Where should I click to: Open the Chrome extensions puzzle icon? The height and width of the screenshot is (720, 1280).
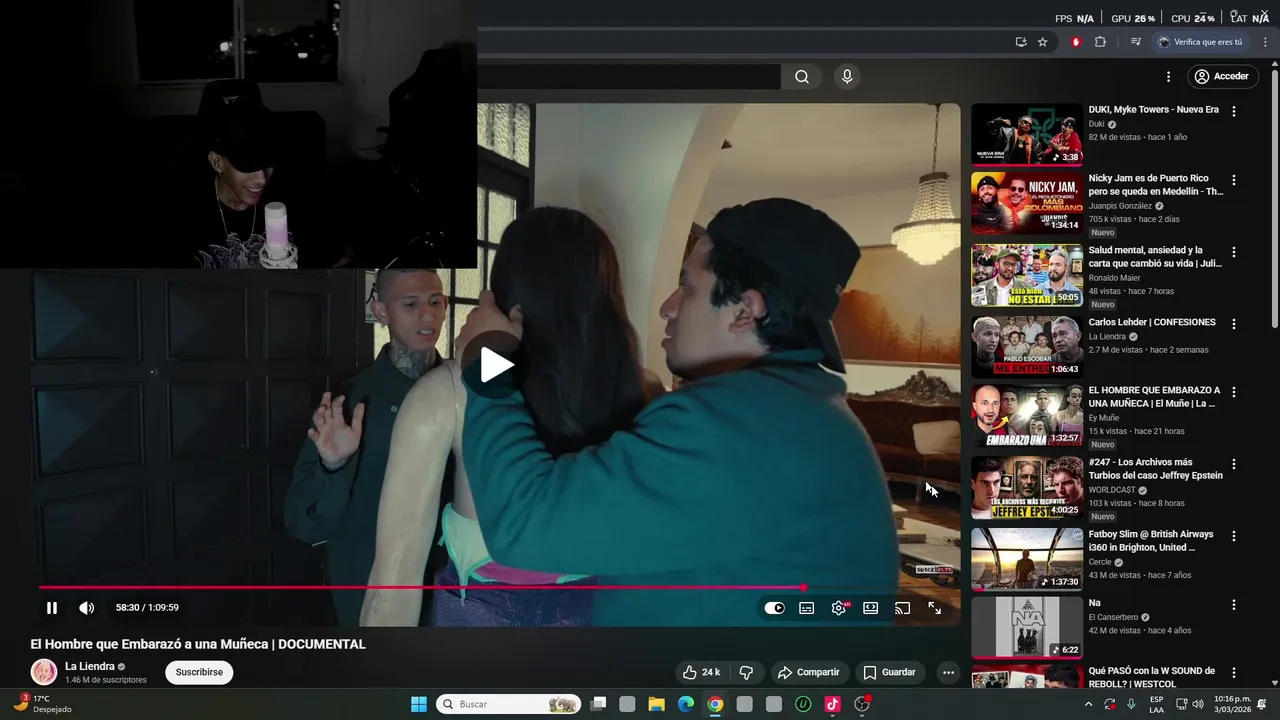(x=1100, y=42)
